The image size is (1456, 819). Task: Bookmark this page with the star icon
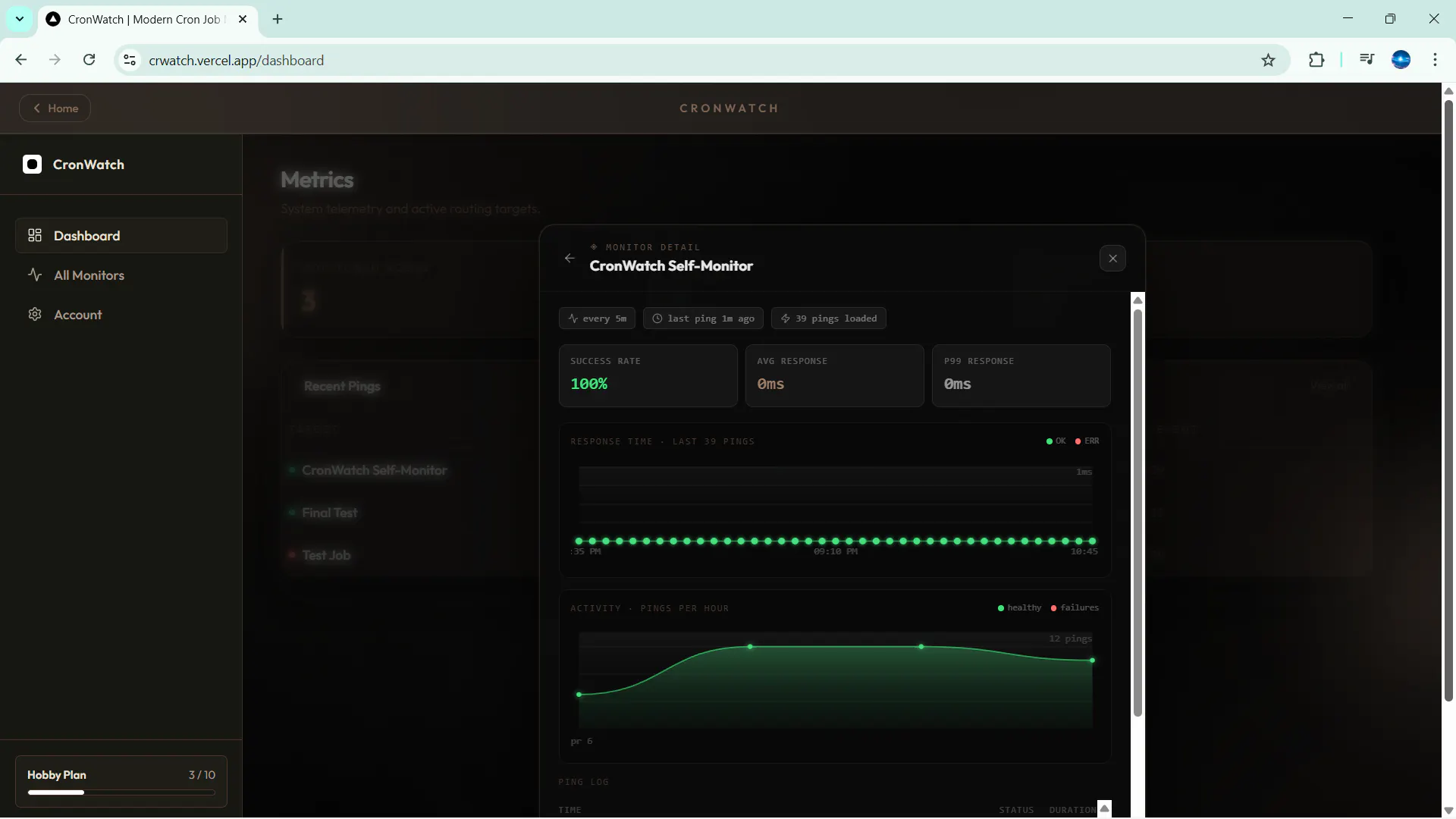tap(1268, 60)
